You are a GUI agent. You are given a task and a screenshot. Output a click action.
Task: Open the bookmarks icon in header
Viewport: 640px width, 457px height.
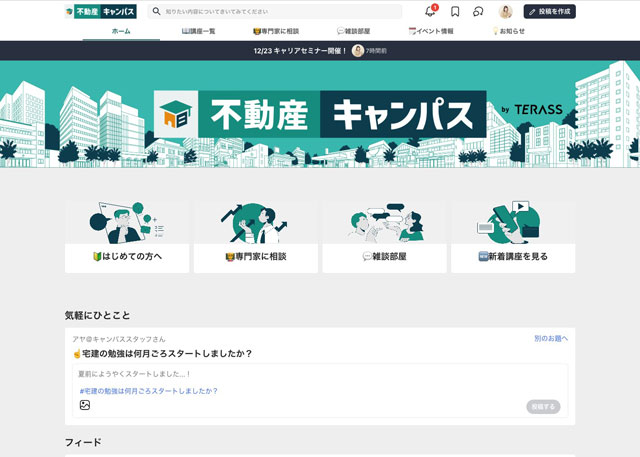pyautogui.click(x=455, y=11)
